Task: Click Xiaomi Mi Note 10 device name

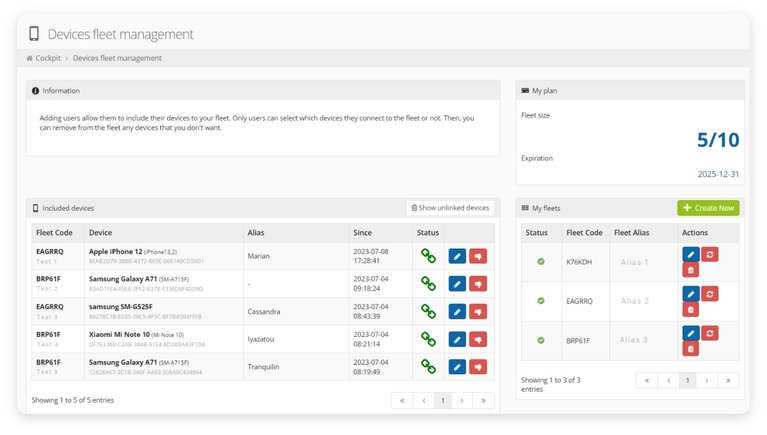Action: (119, 335)
